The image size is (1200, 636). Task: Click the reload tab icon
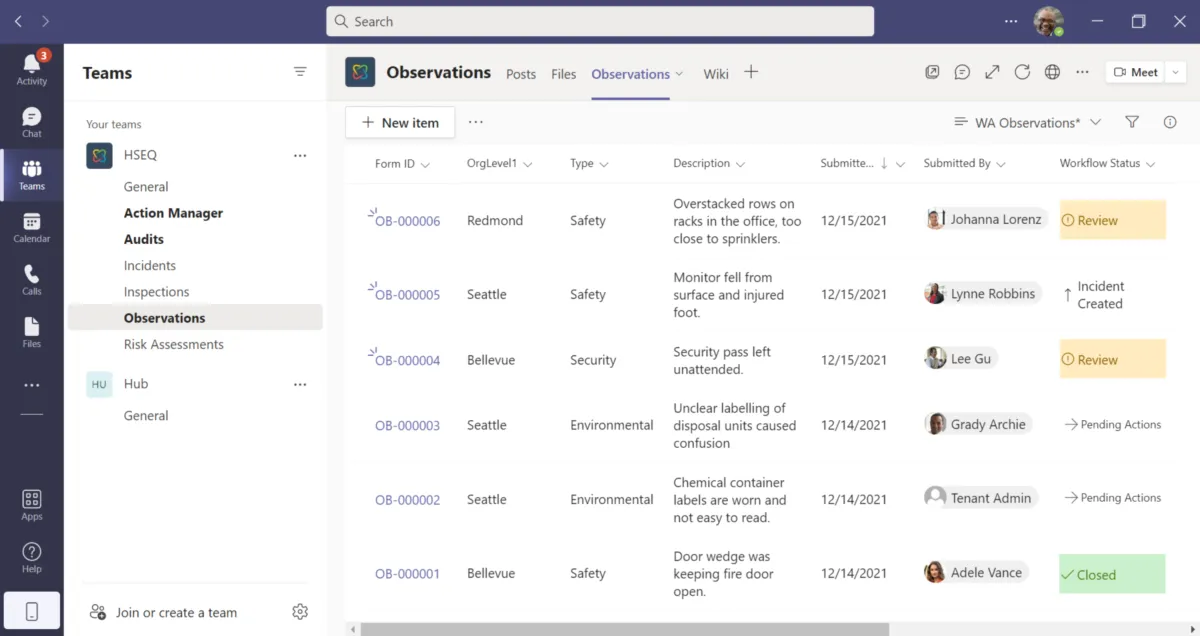(x=1022, y=72)
